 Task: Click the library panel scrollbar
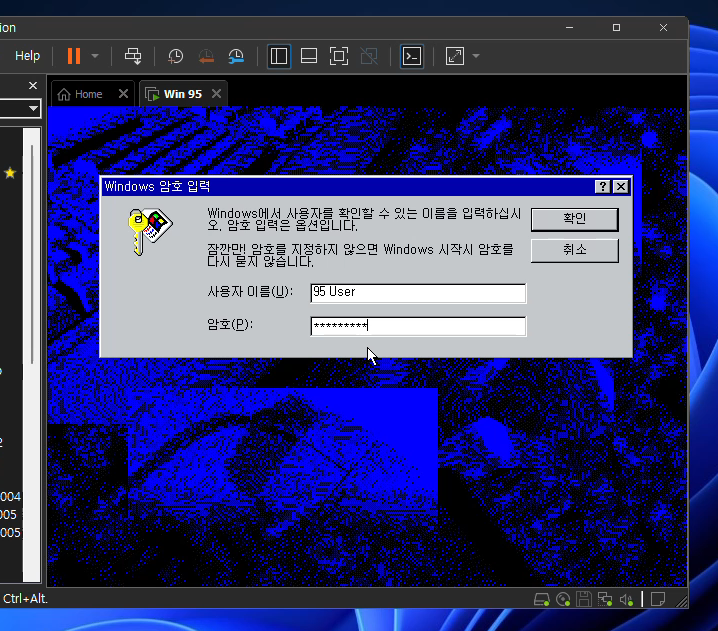tap(32, 254)
